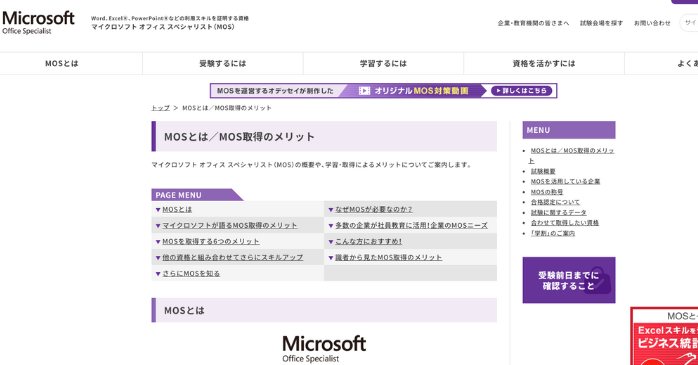Click the Microsoft Office Specialist header logo
The image size is (698, 365).
point(38,23)
